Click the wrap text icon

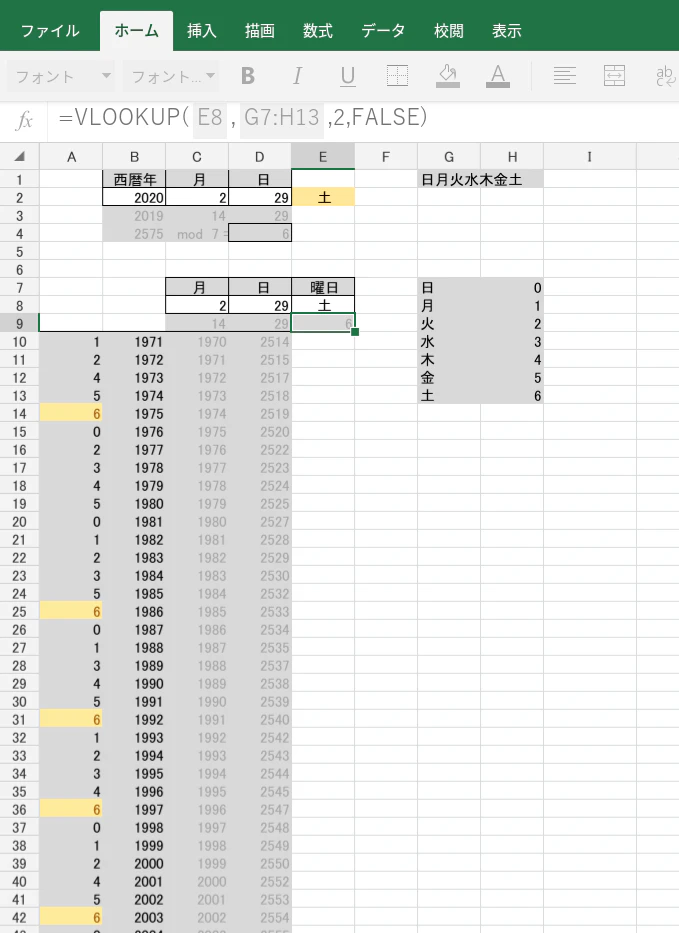point(664,76)
